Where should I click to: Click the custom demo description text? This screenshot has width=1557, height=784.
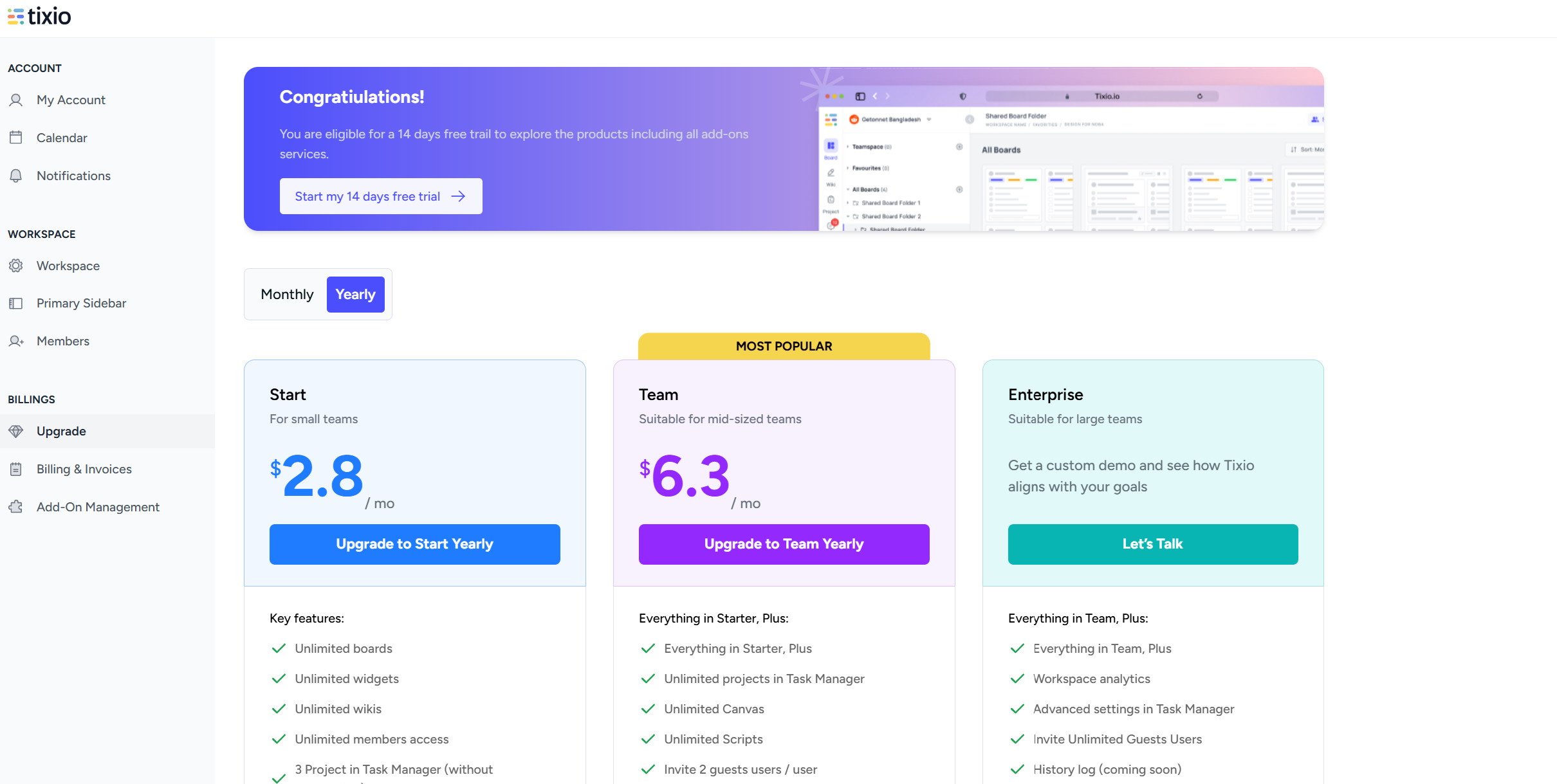[1131, 476]
